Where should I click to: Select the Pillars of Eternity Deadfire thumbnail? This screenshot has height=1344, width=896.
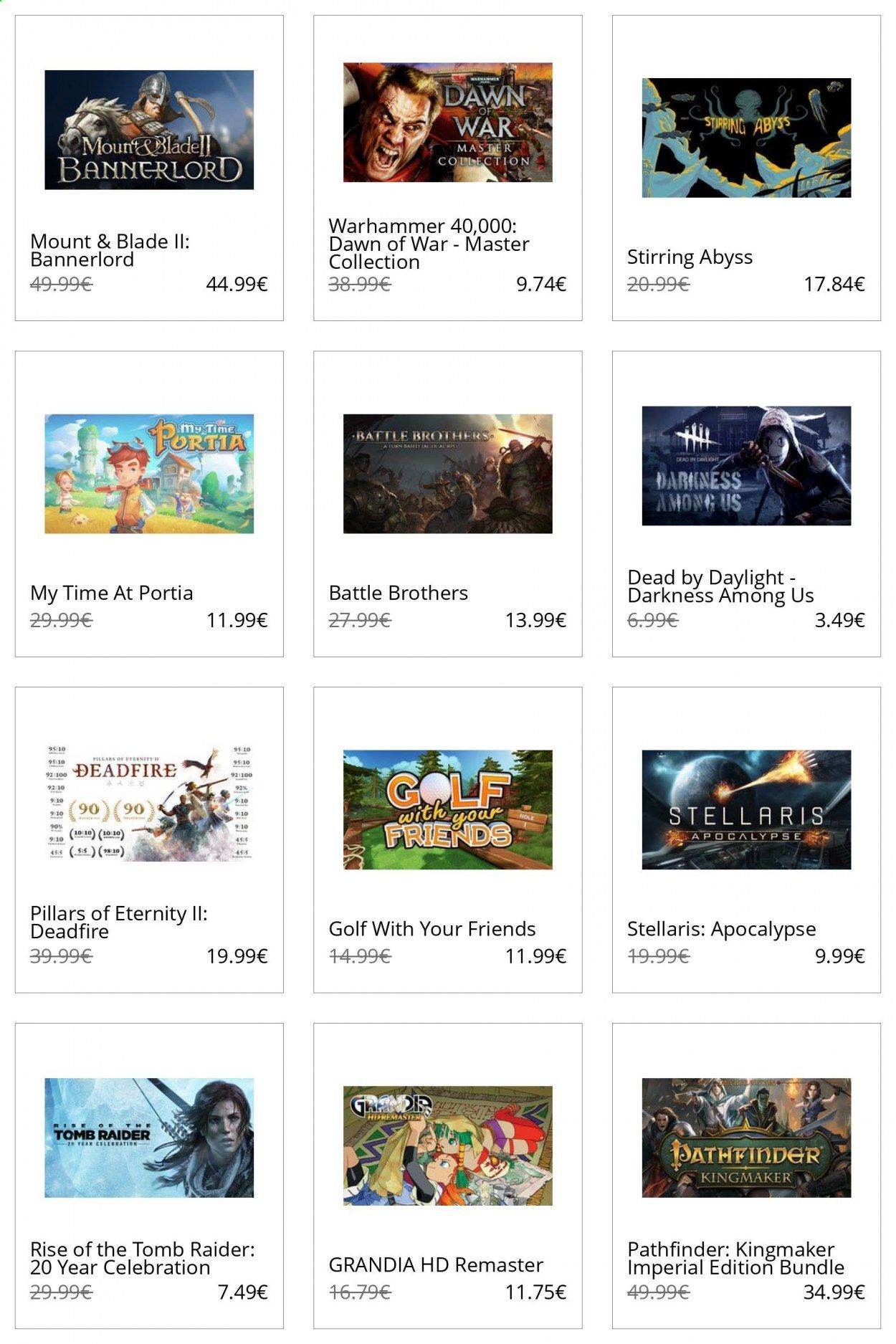click(149, 802)
